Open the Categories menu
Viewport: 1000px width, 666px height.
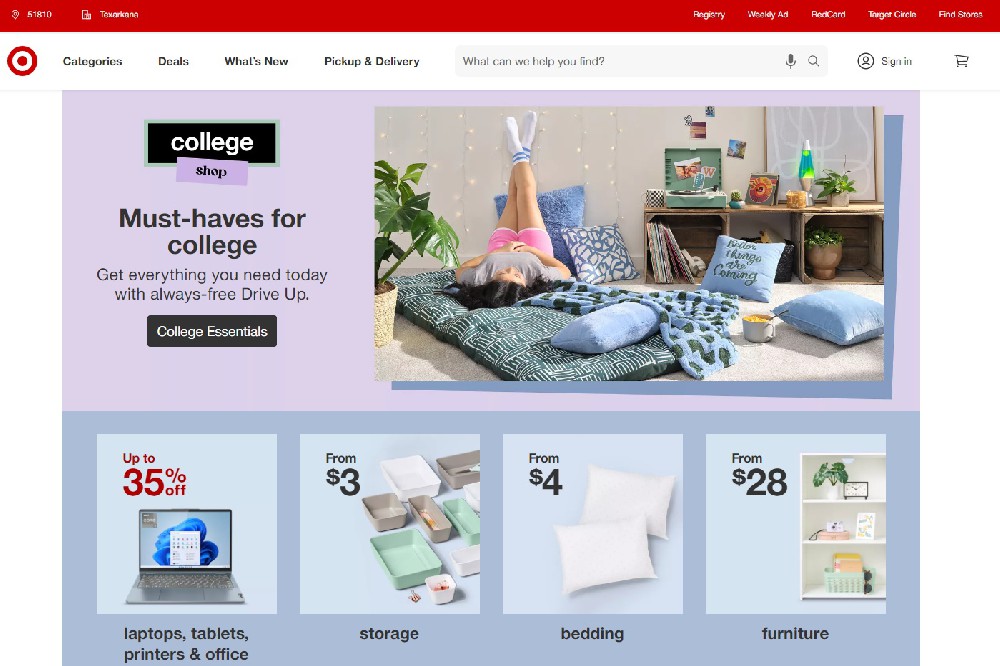tap(92, 61)
